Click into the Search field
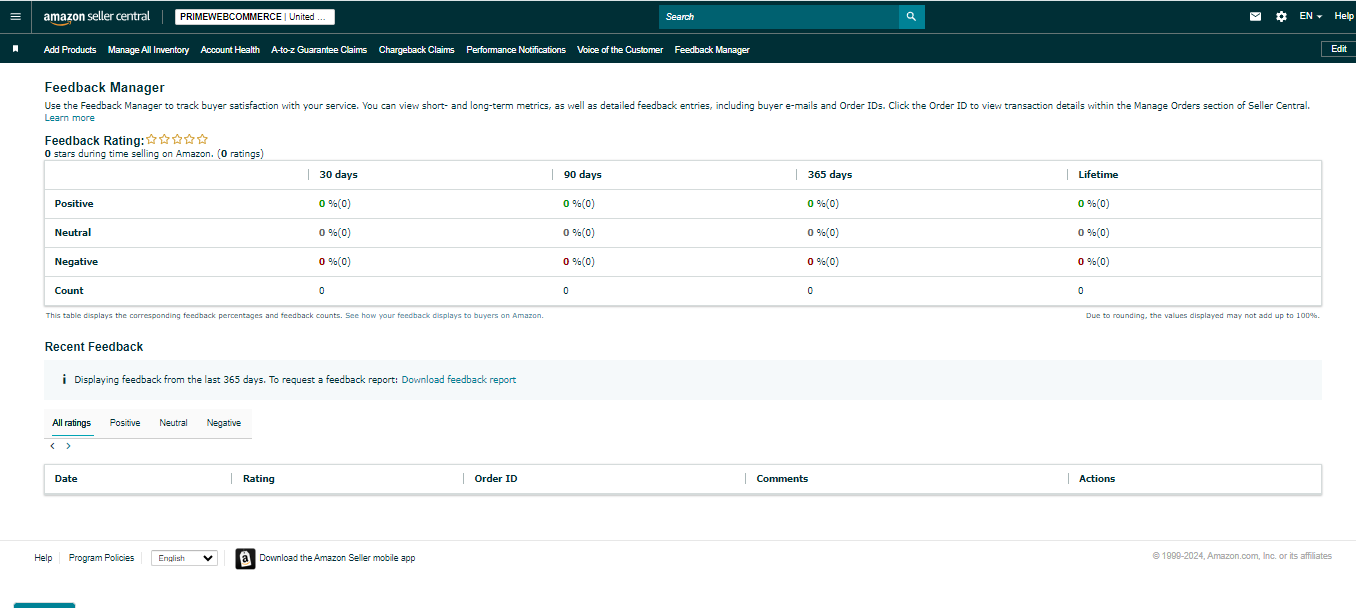This screenshot has height=608, width=1356. coord(778,17)
